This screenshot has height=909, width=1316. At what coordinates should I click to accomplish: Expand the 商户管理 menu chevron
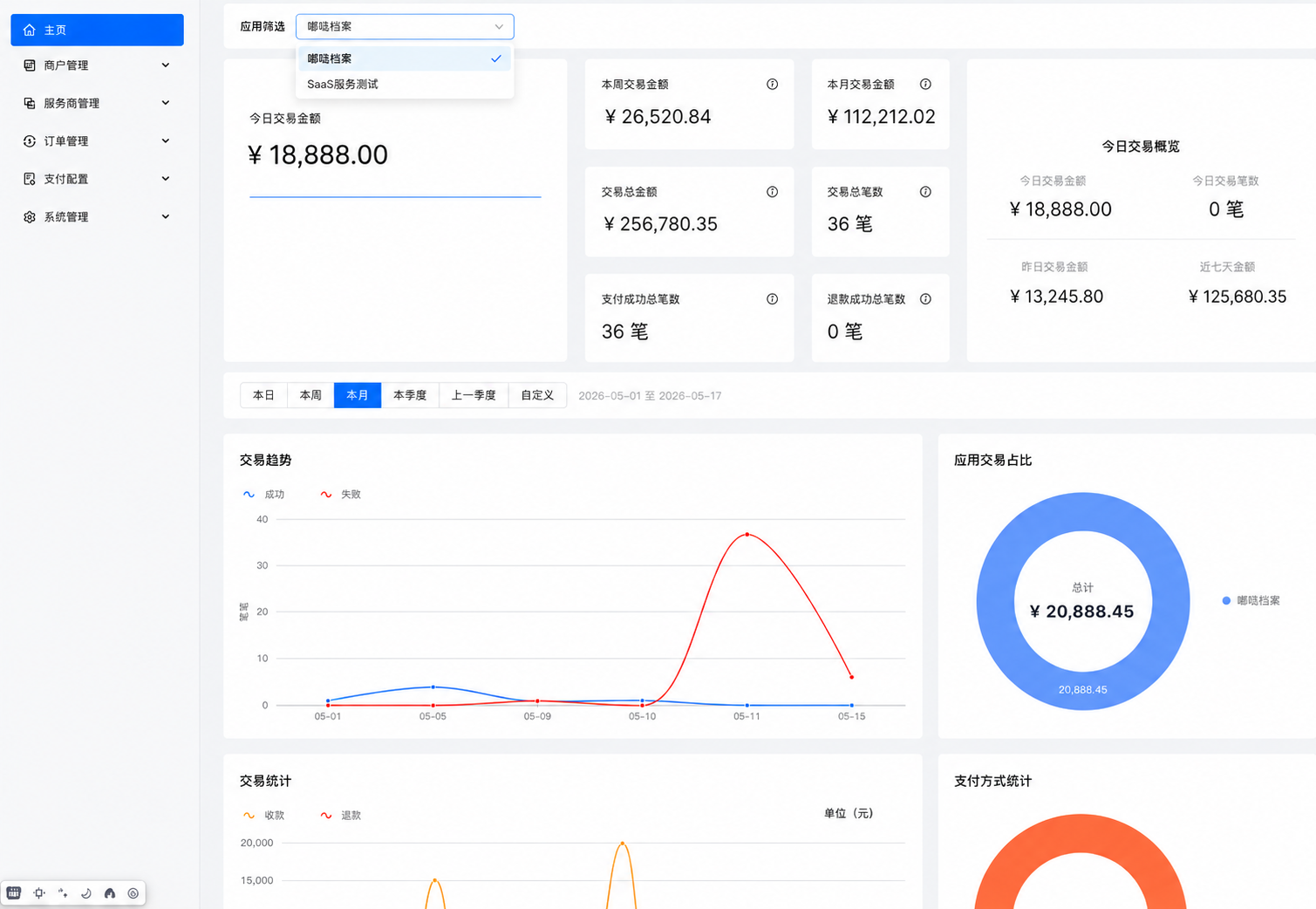[x=166, y=65]
